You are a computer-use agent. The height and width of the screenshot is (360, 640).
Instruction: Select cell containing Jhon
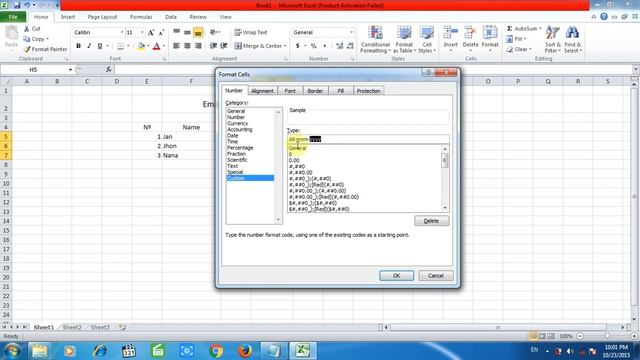pyautogui.click(x=191, y=146)
